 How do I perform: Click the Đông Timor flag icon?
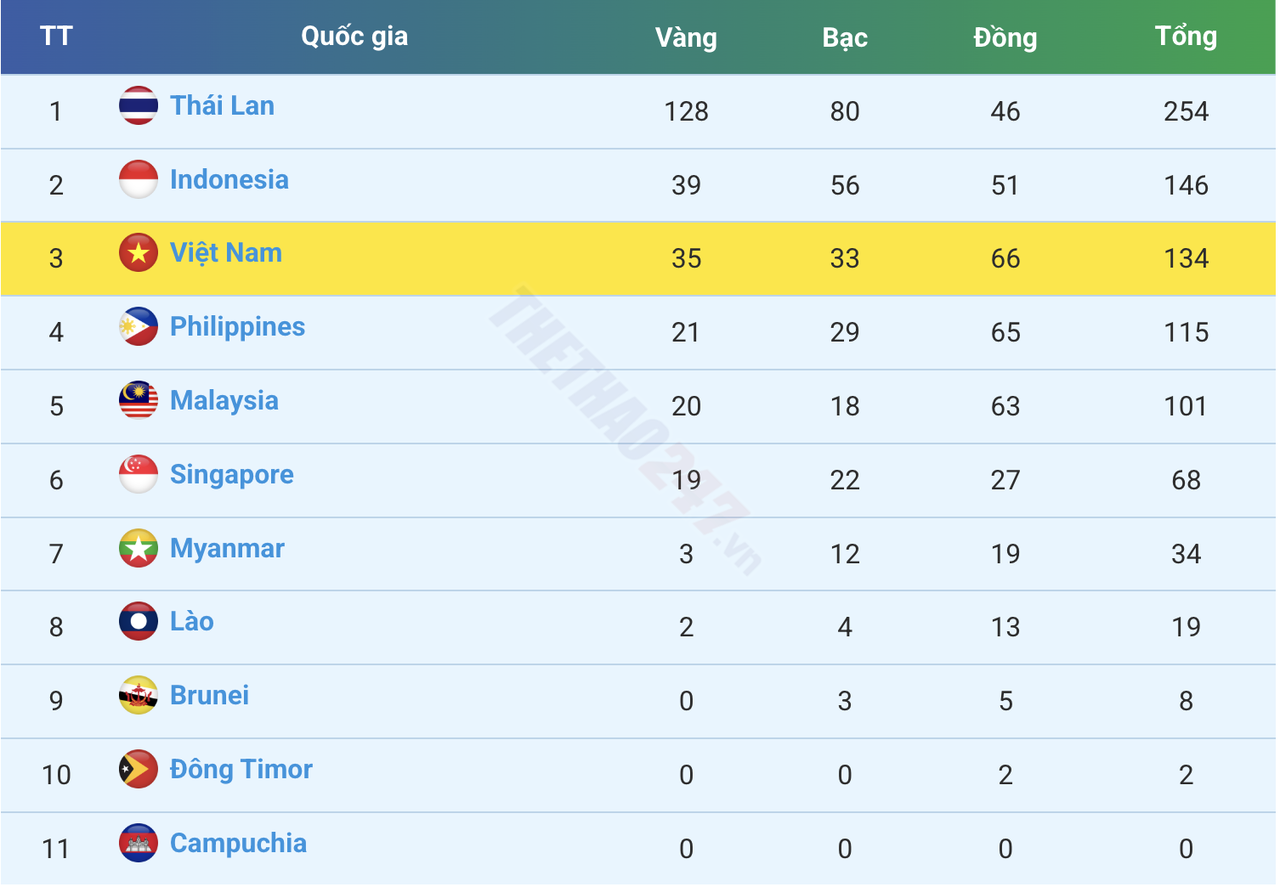pyautogui.click(x=139, y=769)
